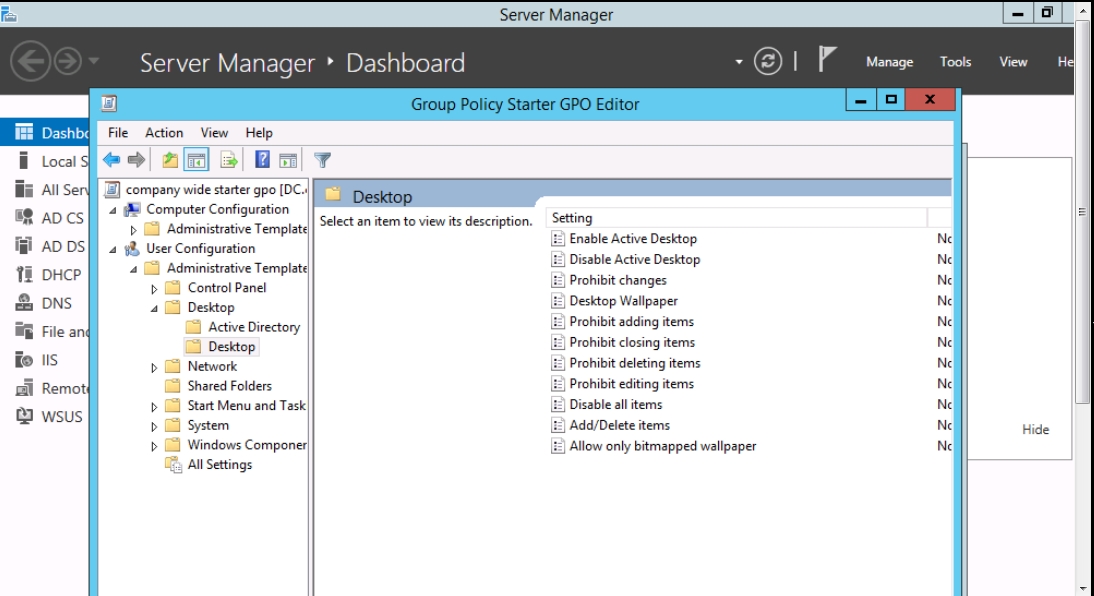Select All Servers in Server Manager sidebar

[45, 190]
